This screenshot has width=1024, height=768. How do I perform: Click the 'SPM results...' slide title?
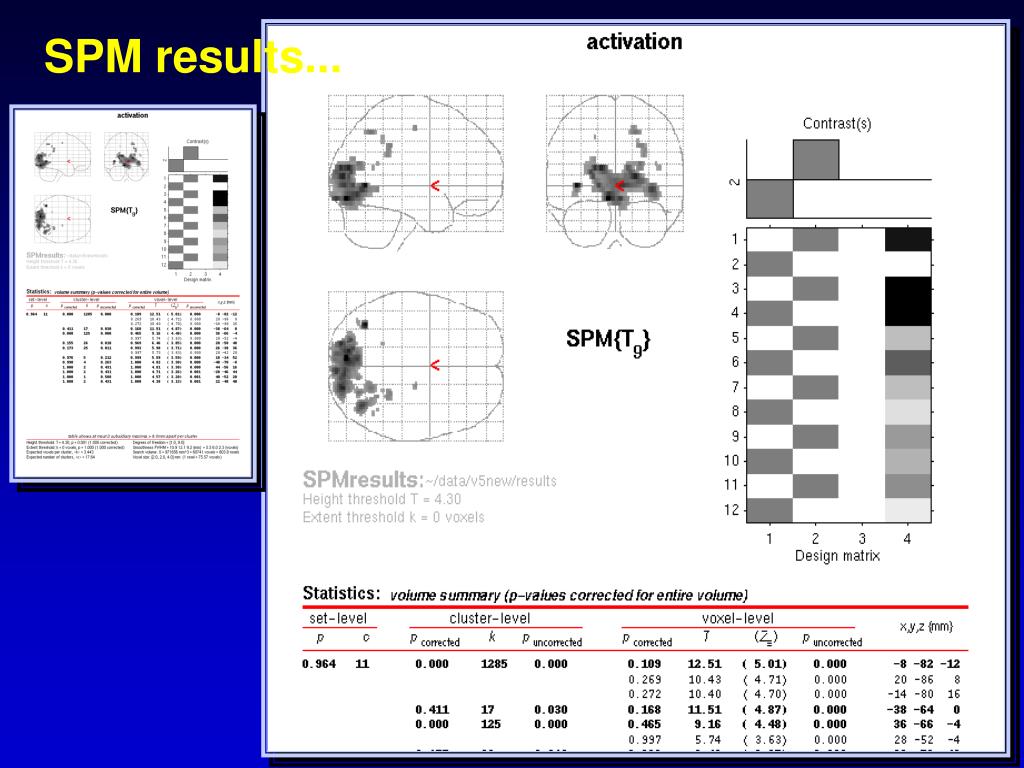(193, 56)
